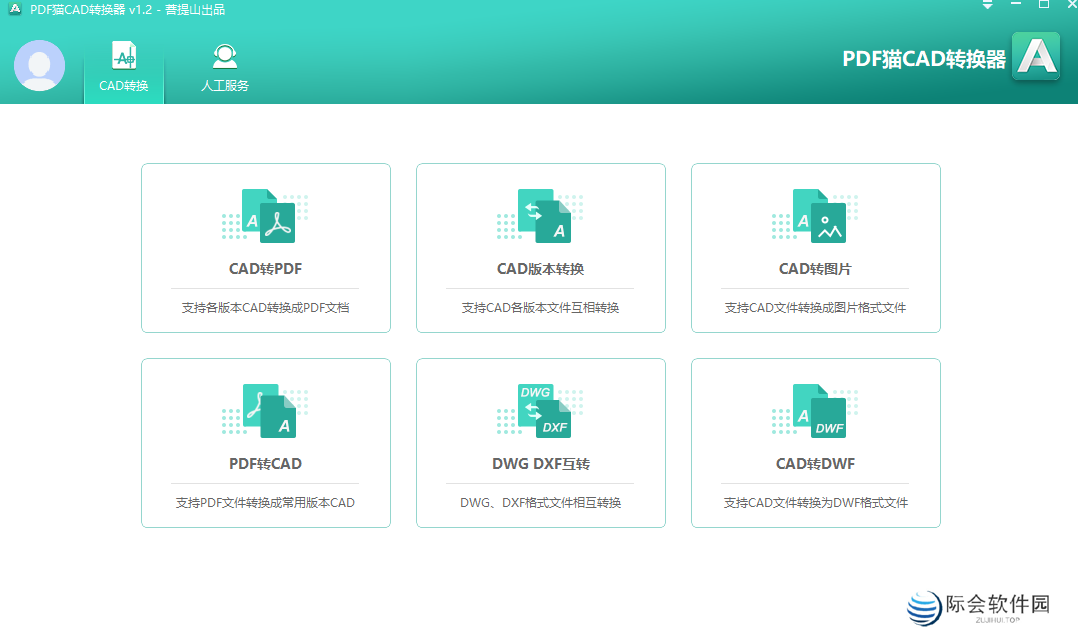This screenshot has height=634, width=1078.
Task: Select the PDF转CAD conversion icon
Action: click(266, 409)
